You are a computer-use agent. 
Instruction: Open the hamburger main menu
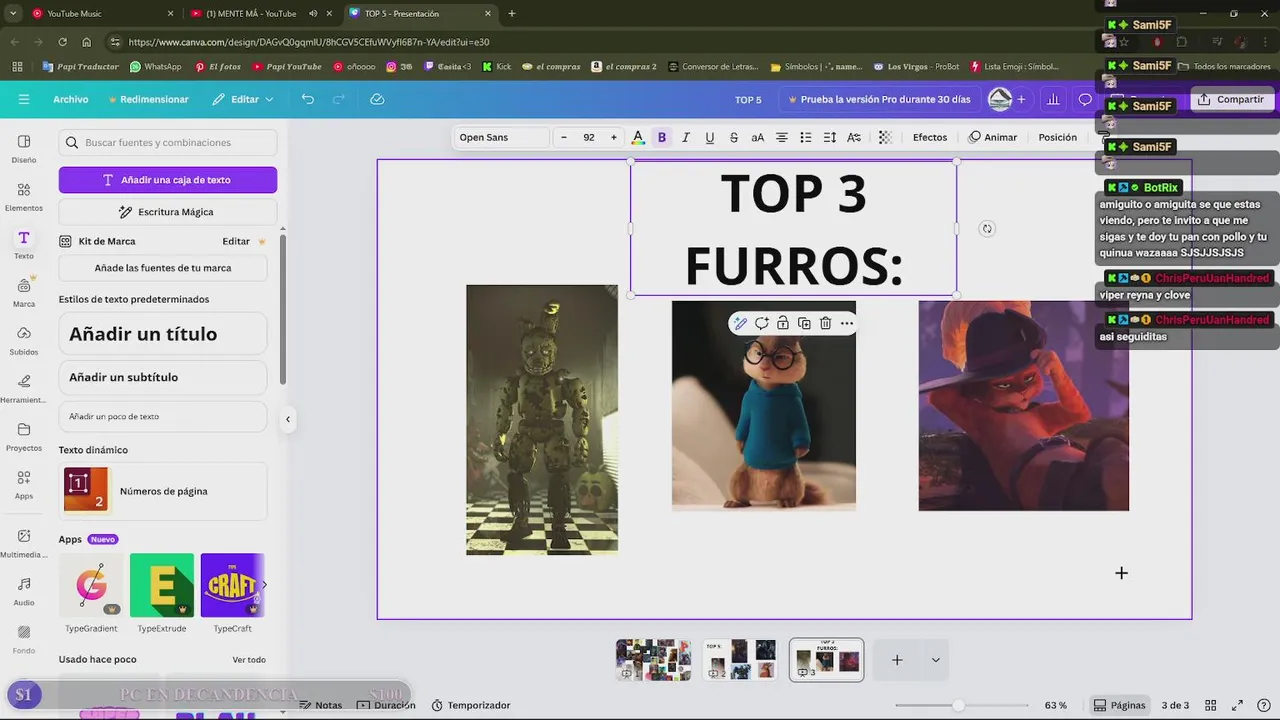click(x=24, y=99)
